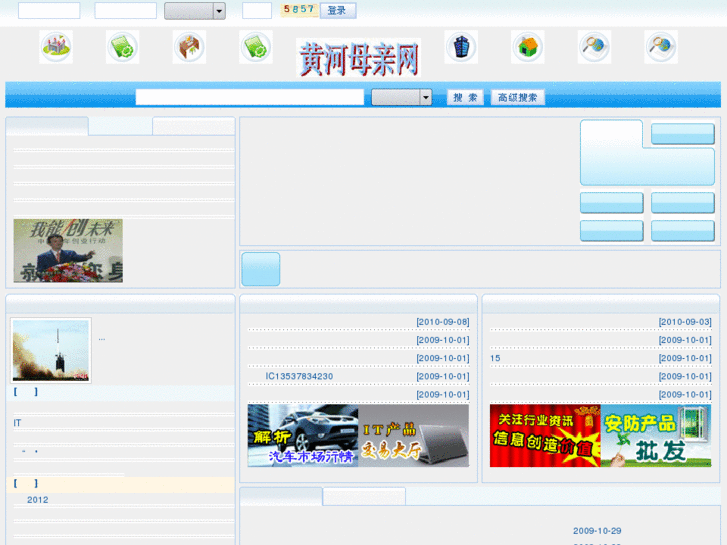Open the search category dropdown
Image resolution: width=727 pixels, height=545 pixels.
tap(402, 97)
